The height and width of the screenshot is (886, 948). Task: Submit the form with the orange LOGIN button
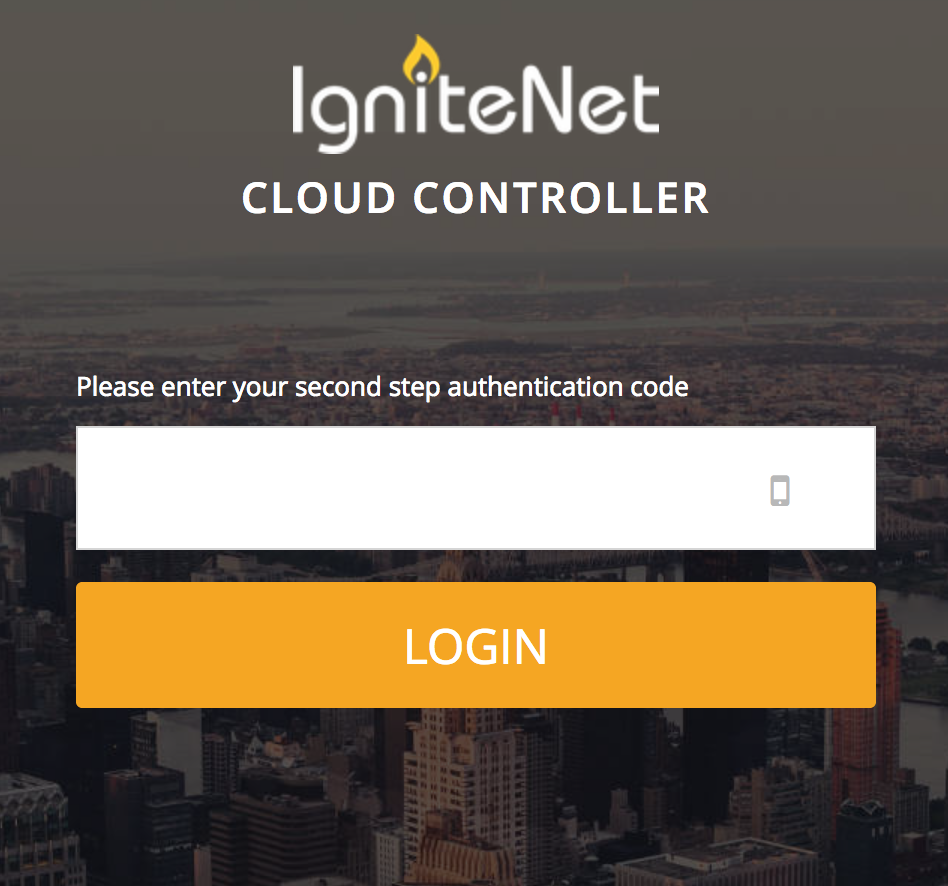476,645
